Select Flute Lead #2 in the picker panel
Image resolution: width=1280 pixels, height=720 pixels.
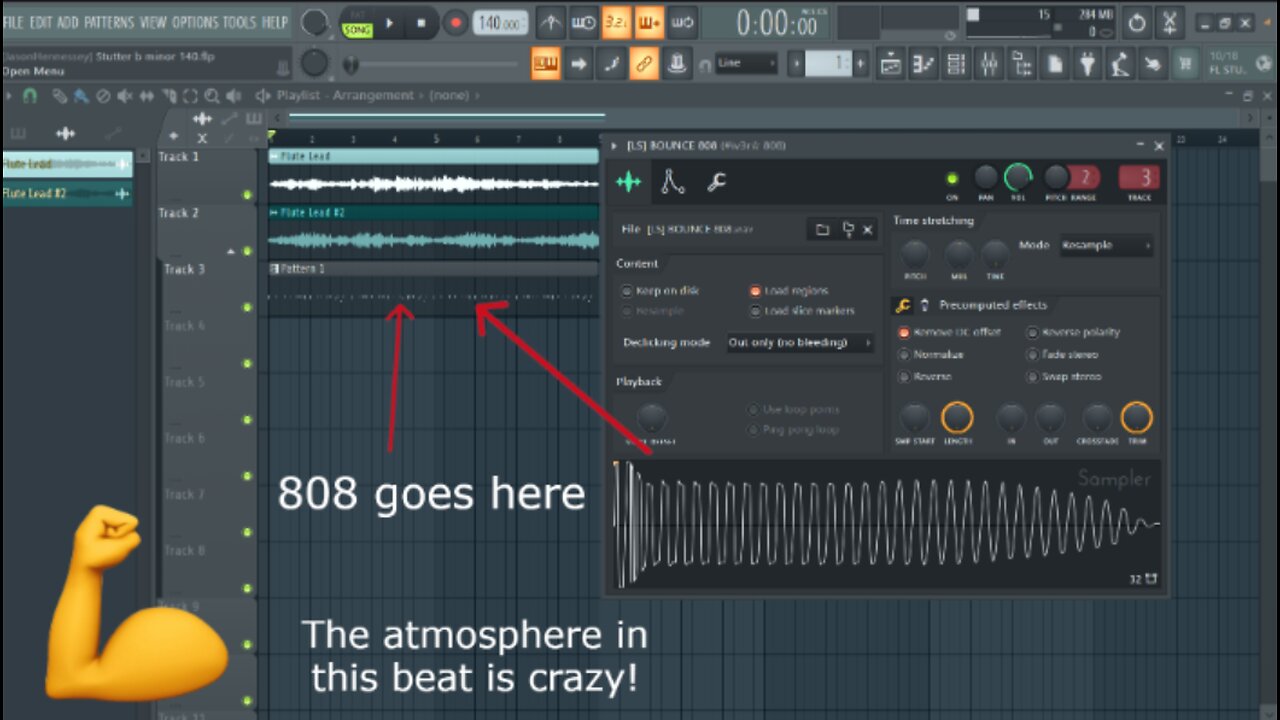pos(67,194)
